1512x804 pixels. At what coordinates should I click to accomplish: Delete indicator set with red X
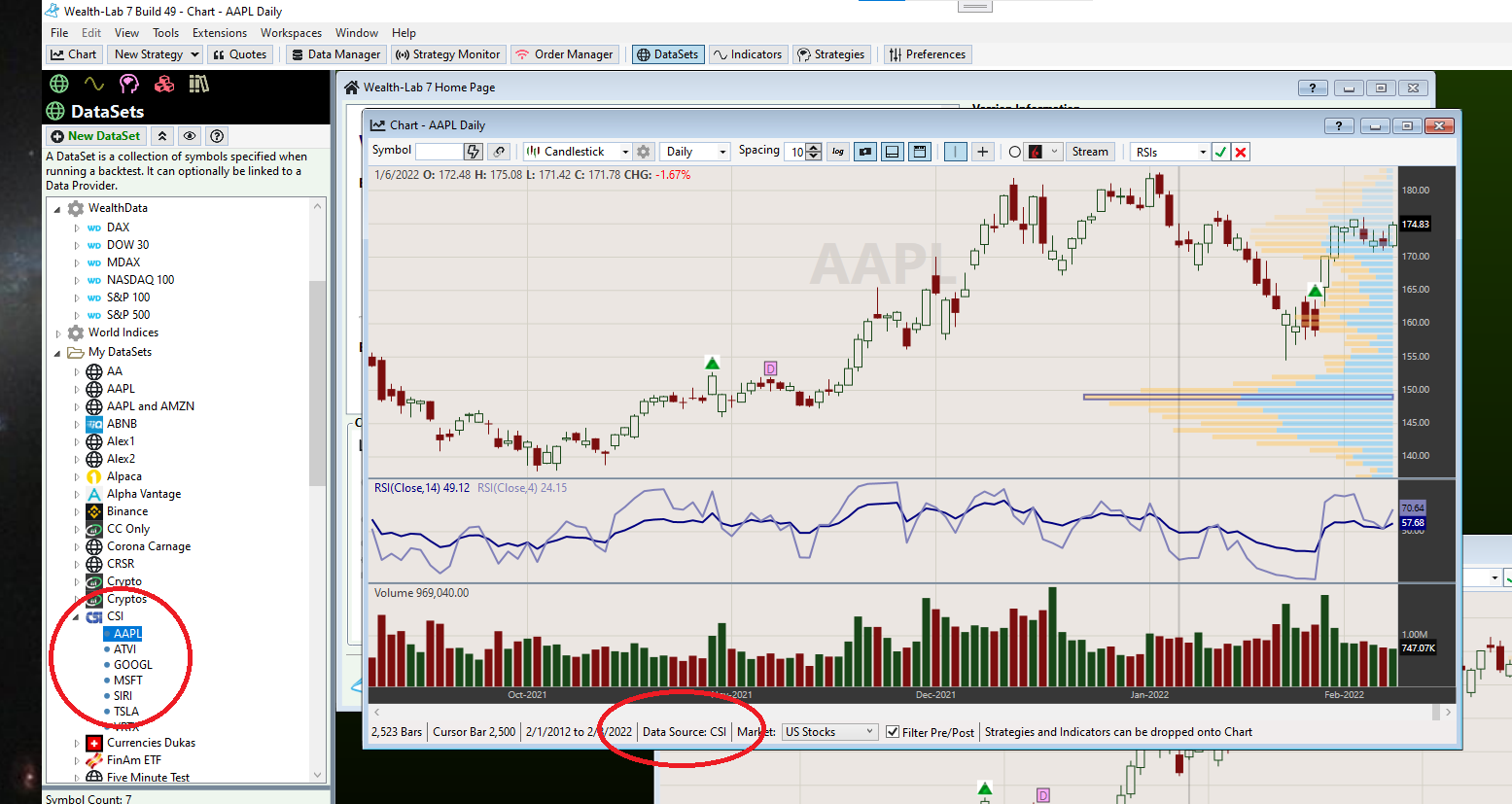[x=1241, y=152]
